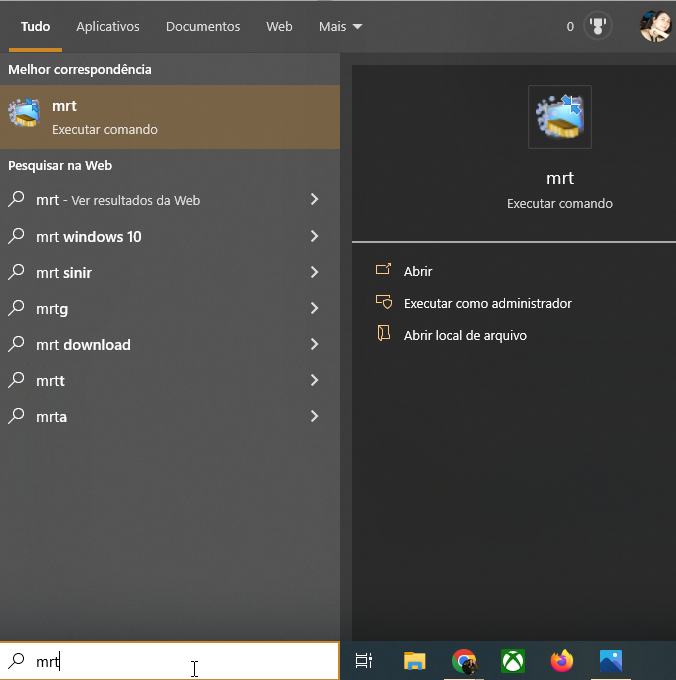Viewport: 676px width, 680px height.
Task: Click the search icon beside mrta
Action: click(16, 416)
